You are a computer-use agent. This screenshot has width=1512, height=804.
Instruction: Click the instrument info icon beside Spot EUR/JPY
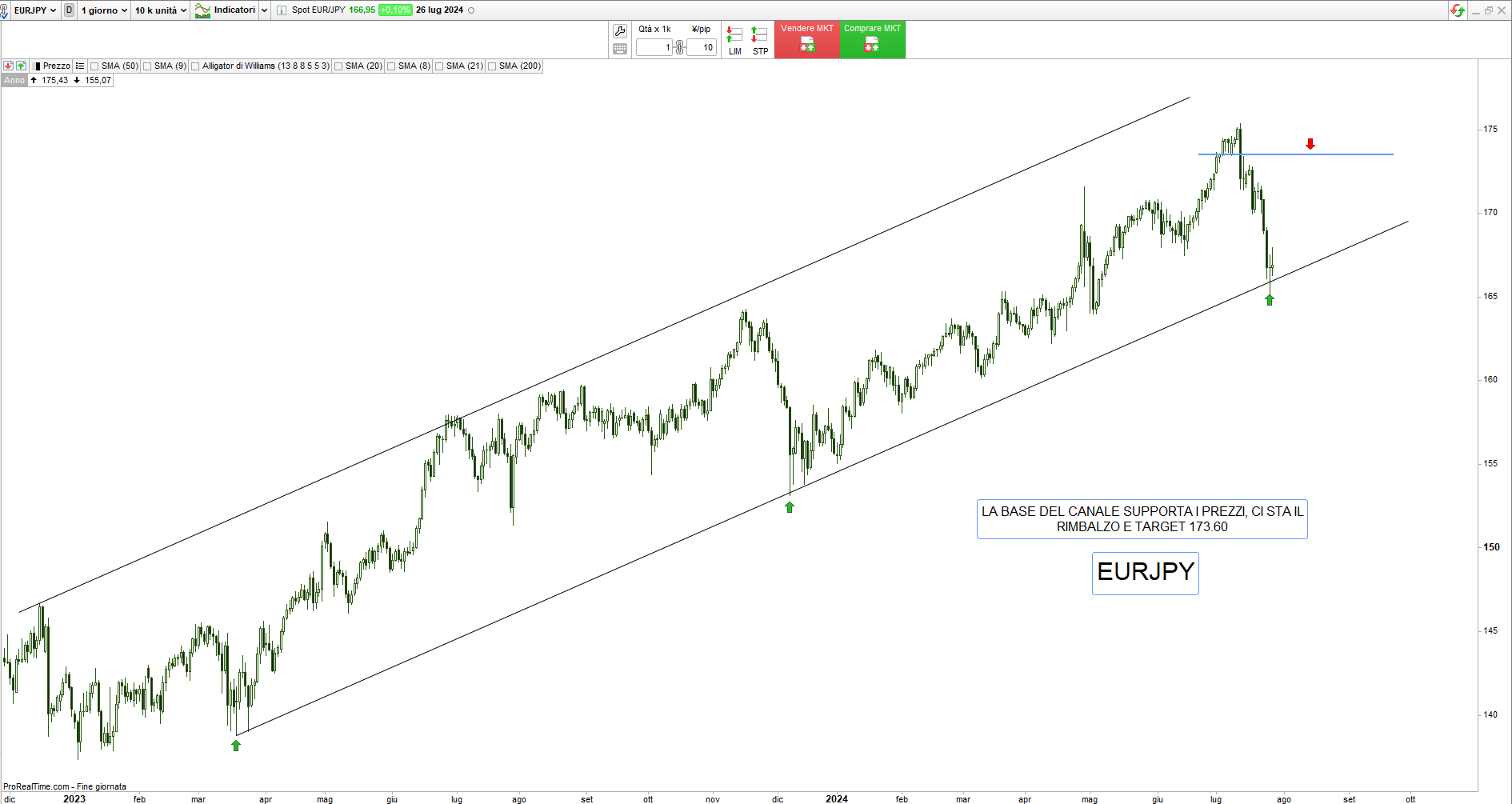click(x=282, y=10)
